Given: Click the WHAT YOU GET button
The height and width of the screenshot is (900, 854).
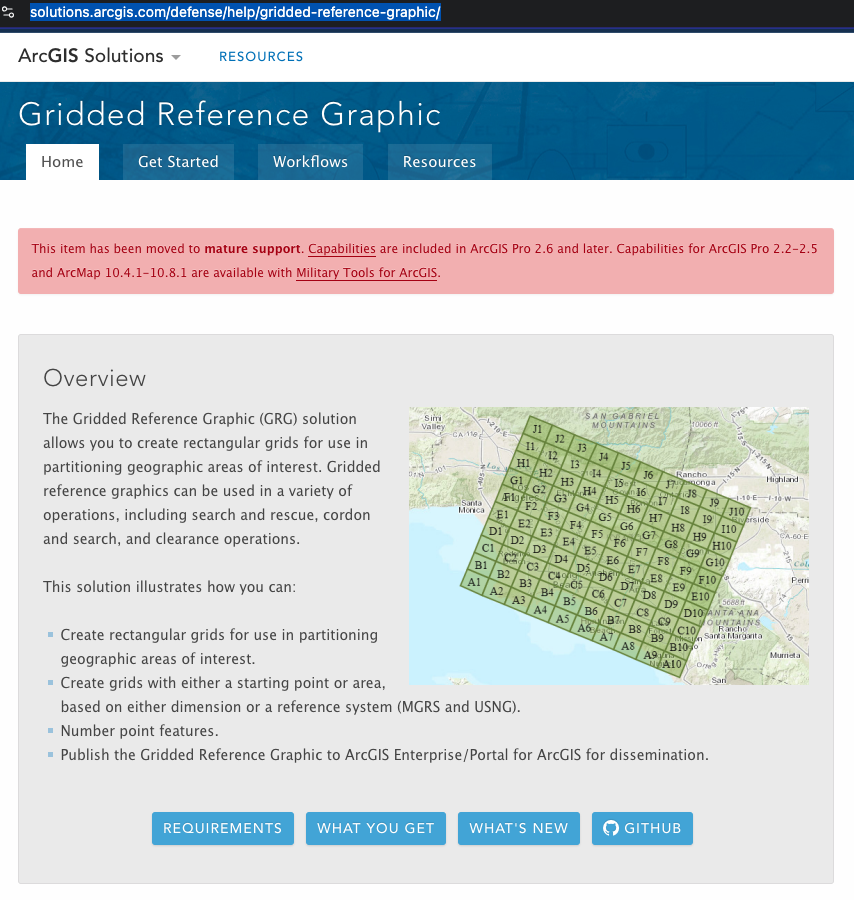Looking at the screenshot, I should (376, 828).
